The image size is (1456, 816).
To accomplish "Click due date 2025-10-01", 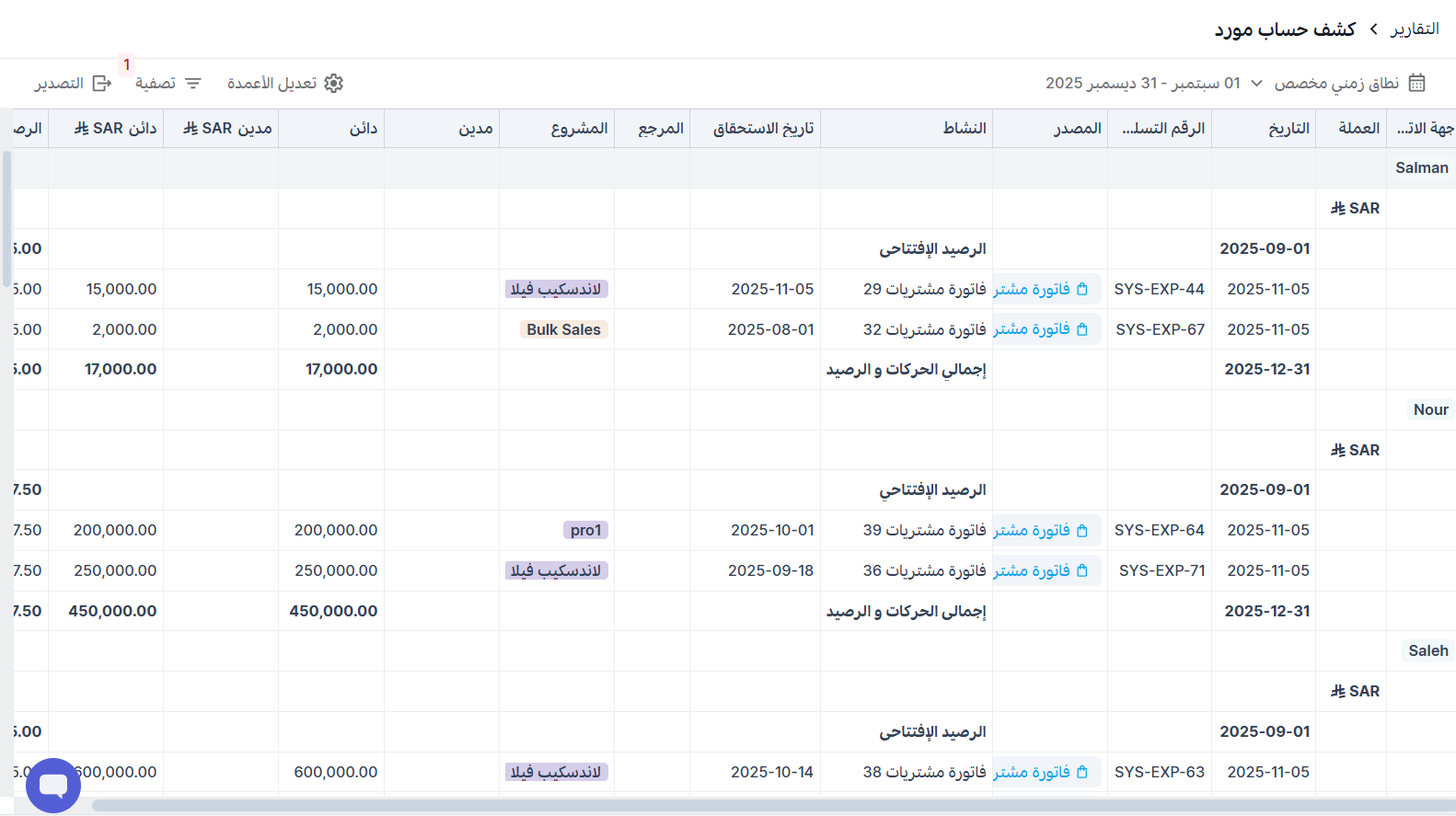I will point(772,530).
